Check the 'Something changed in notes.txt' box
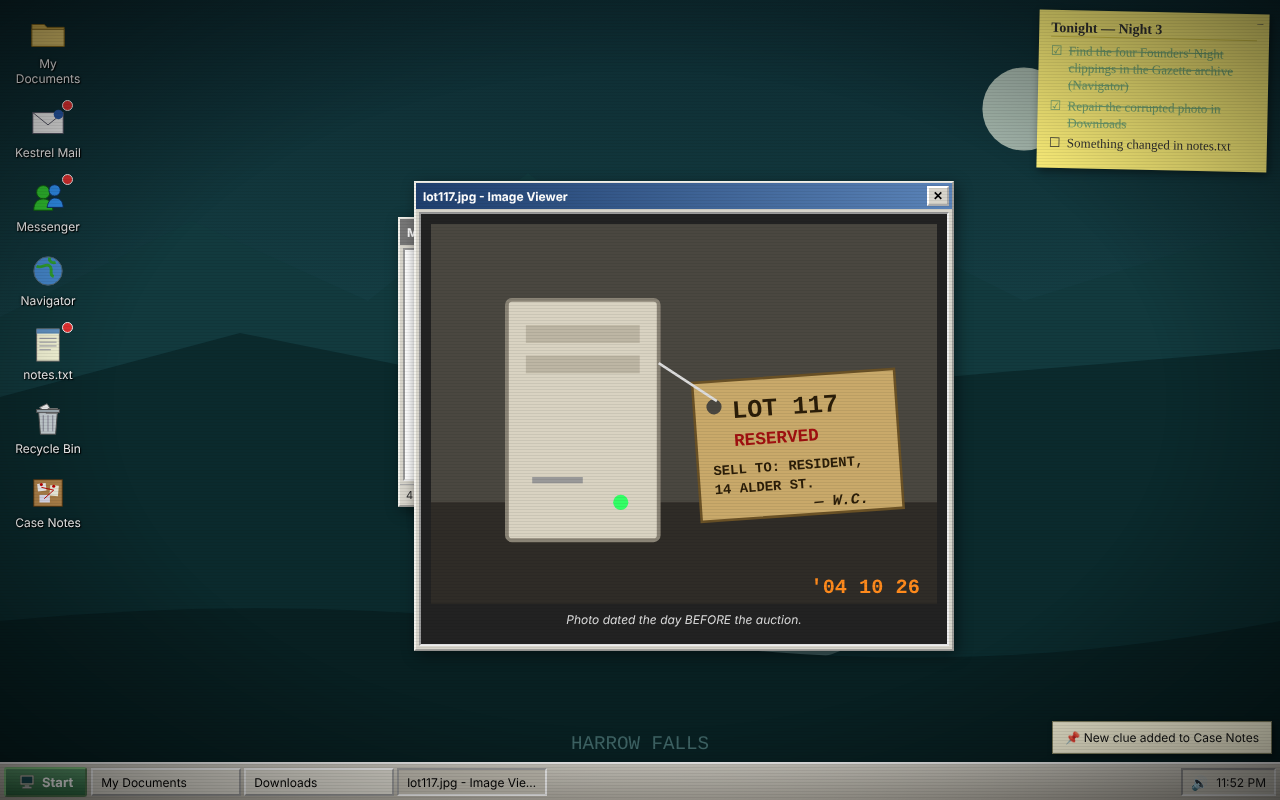 [1054, 142]
